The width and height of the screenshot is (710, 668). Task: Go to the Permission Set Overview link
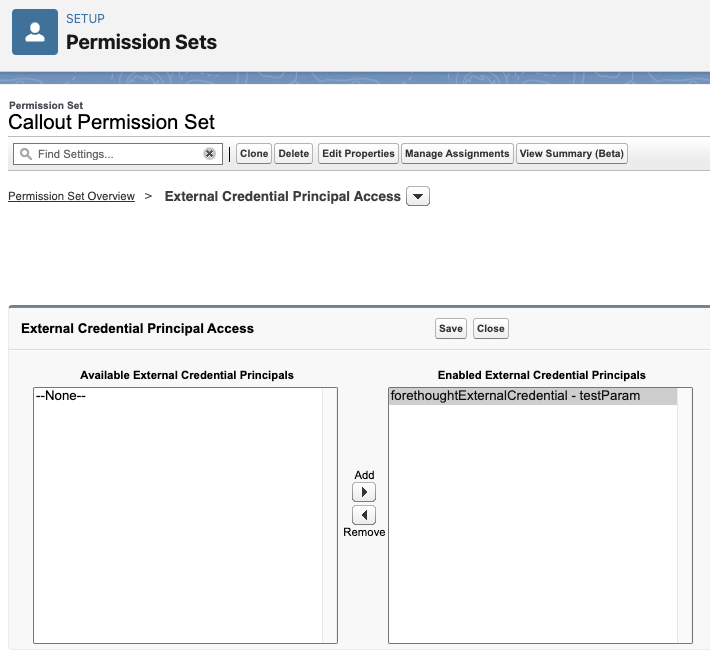(x=72, y=196)
